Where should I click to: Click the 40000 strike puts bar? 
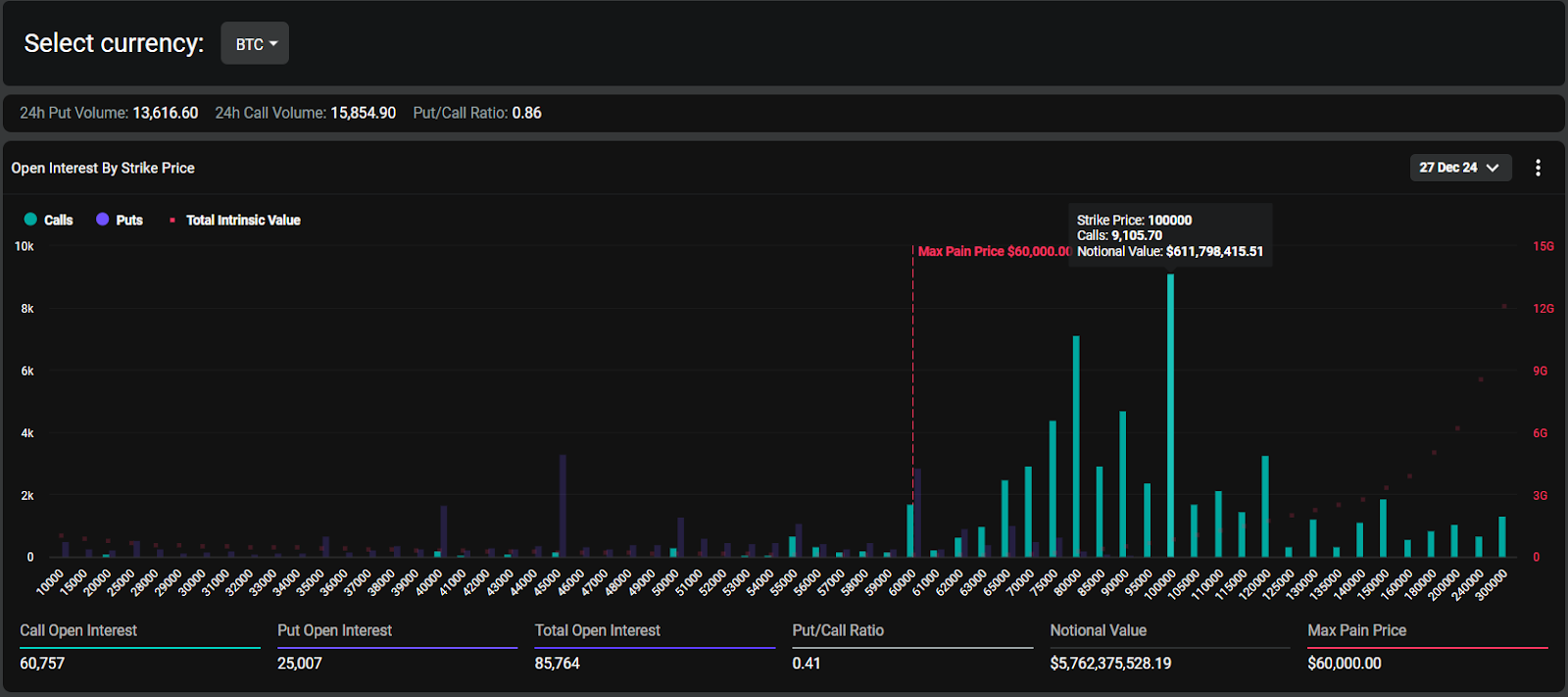tap(444, 531)
